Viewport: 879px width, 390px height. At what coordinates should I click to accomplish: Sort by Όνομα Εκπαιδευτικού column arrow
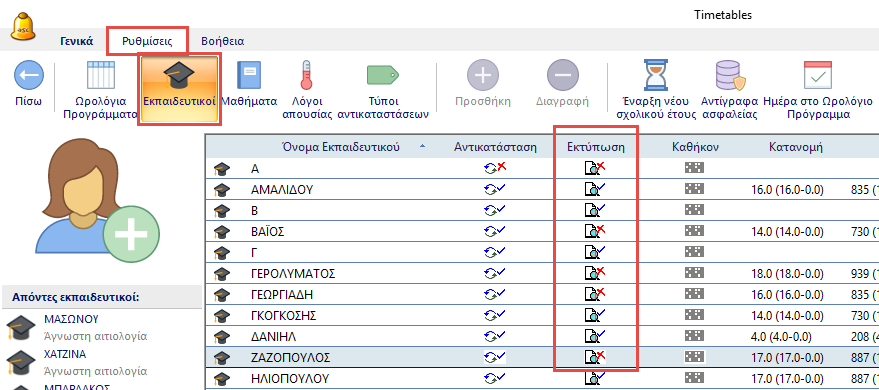[422, 147]
